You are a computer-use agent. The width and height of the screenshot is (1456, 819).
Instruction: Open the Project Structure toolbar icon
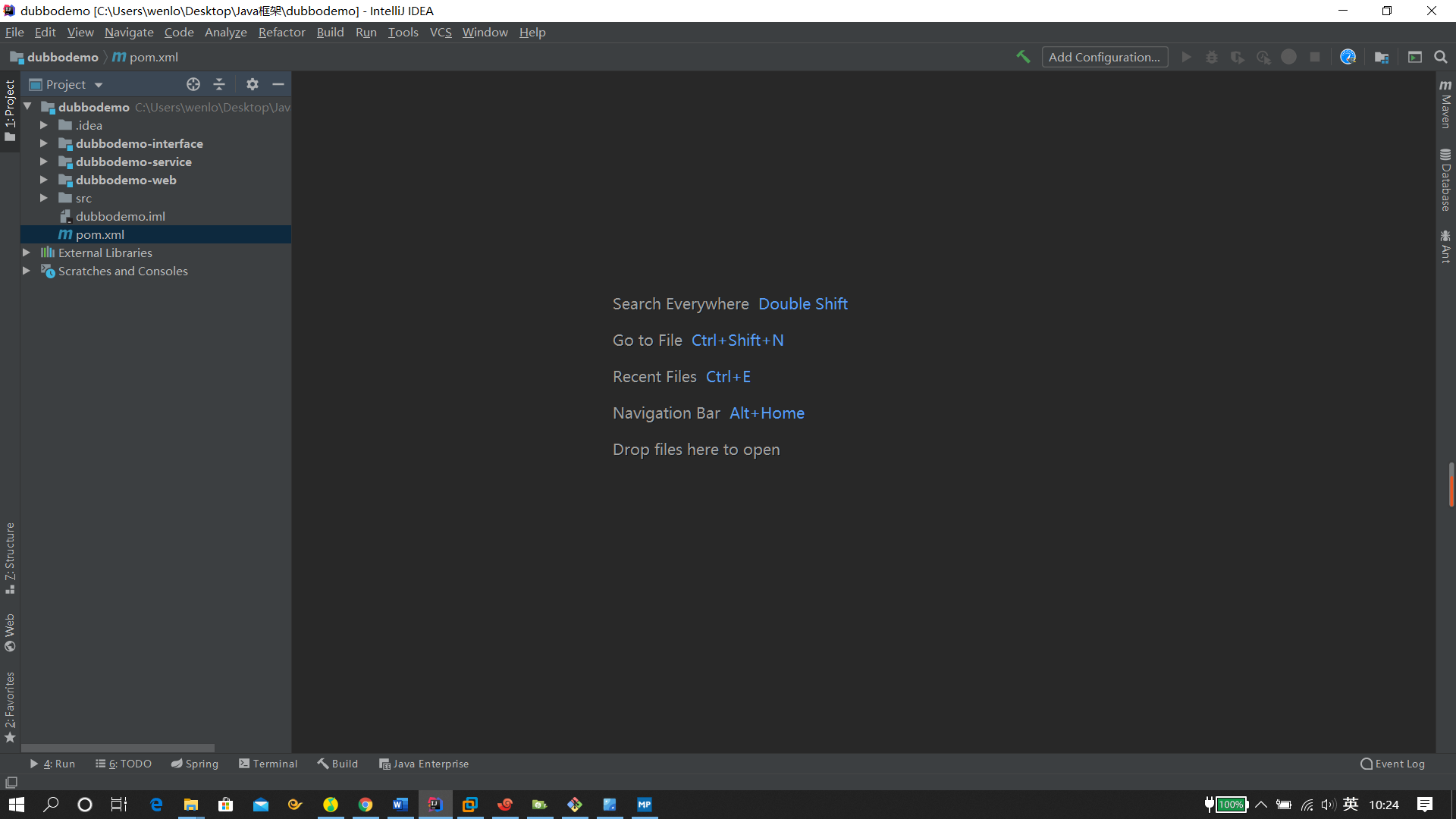point(1382,57)
